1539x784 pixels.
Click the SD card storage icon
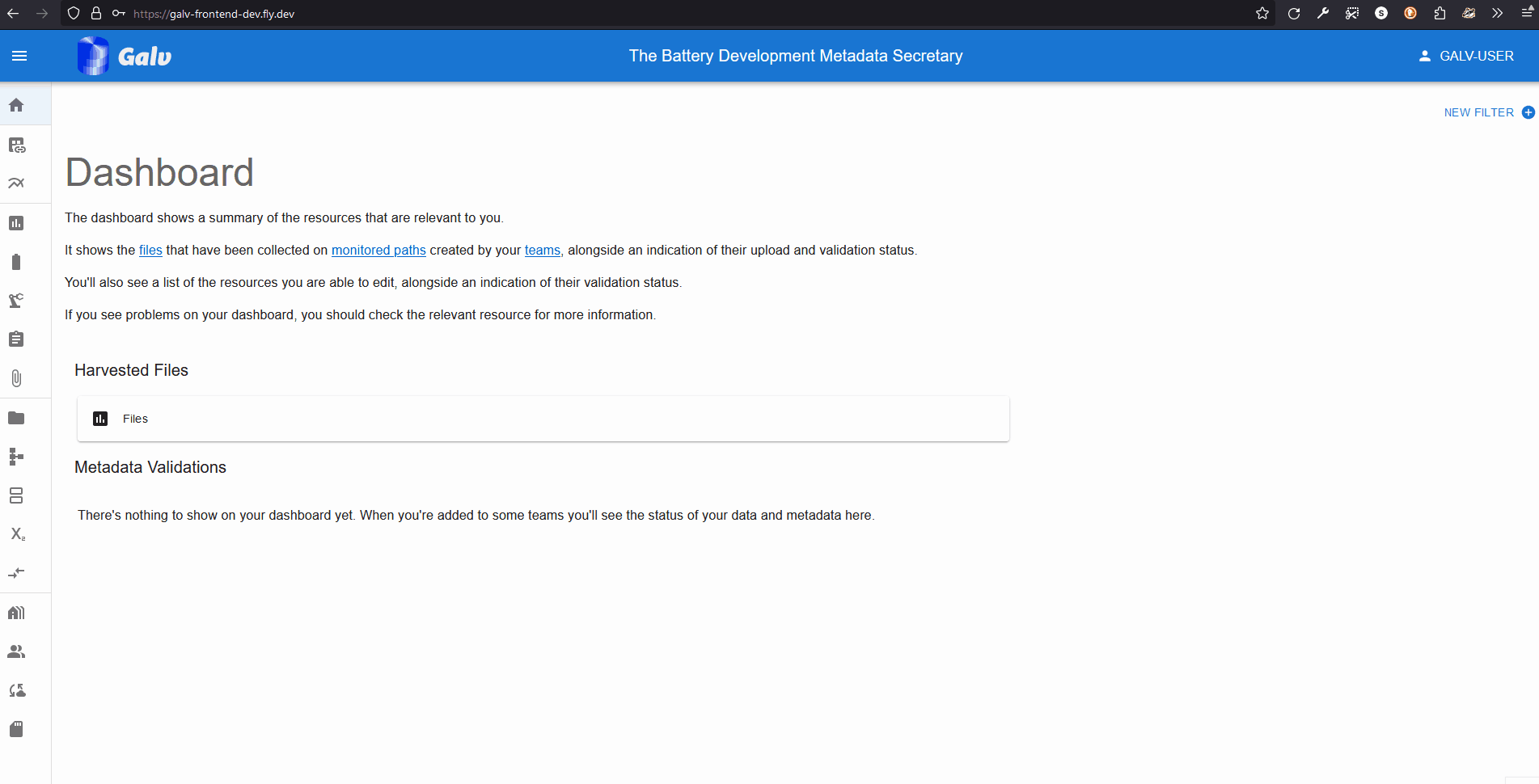point(16,729)
